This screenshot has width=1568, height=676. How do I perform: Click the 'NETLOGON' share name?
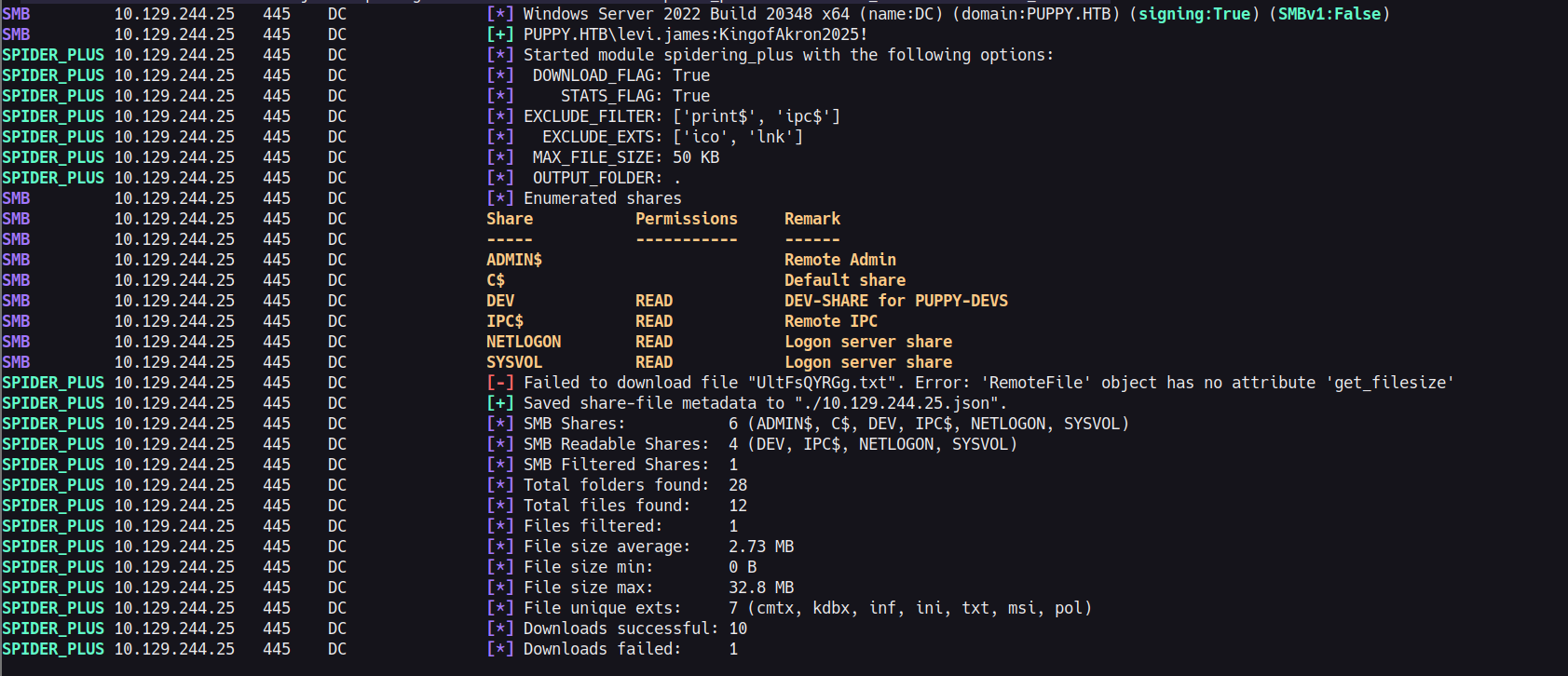click(x=524, y=342)
